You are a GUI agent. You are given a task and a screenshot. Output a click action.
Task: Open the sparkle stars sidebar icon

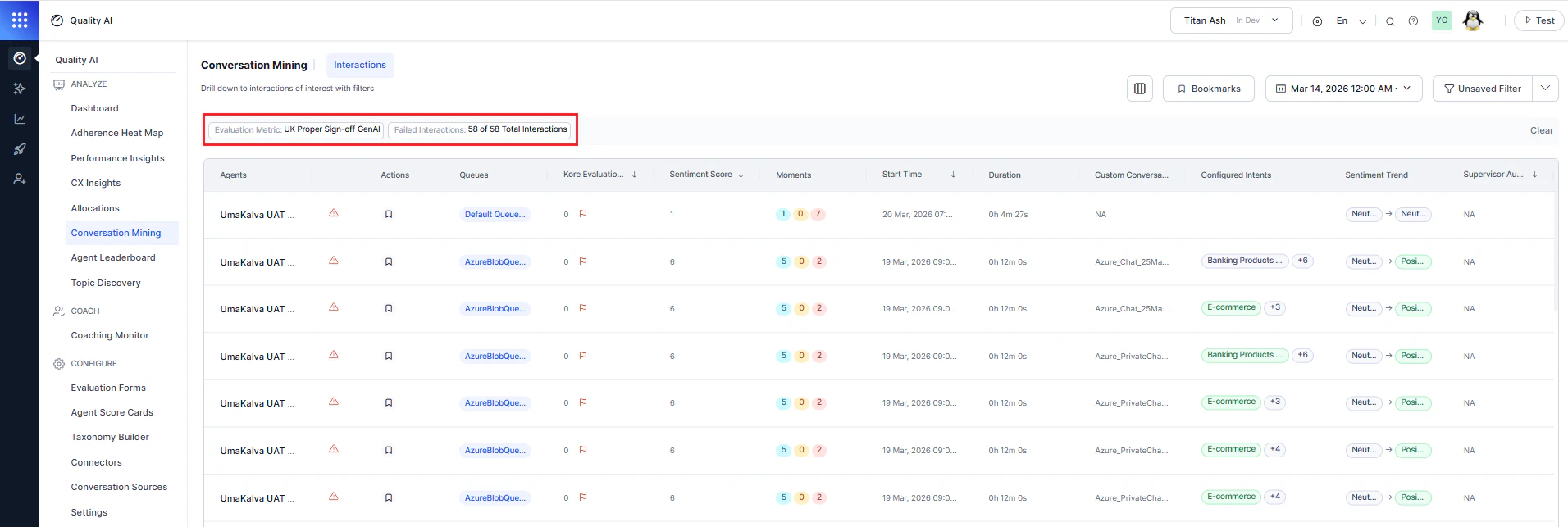tap(20, 89)
